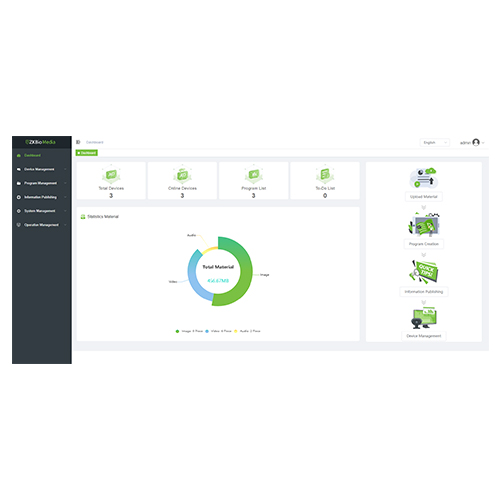Screen dimensions: 500x500
Task: Click the Device Management monitor illustration
Action: [x=424, y=318]
